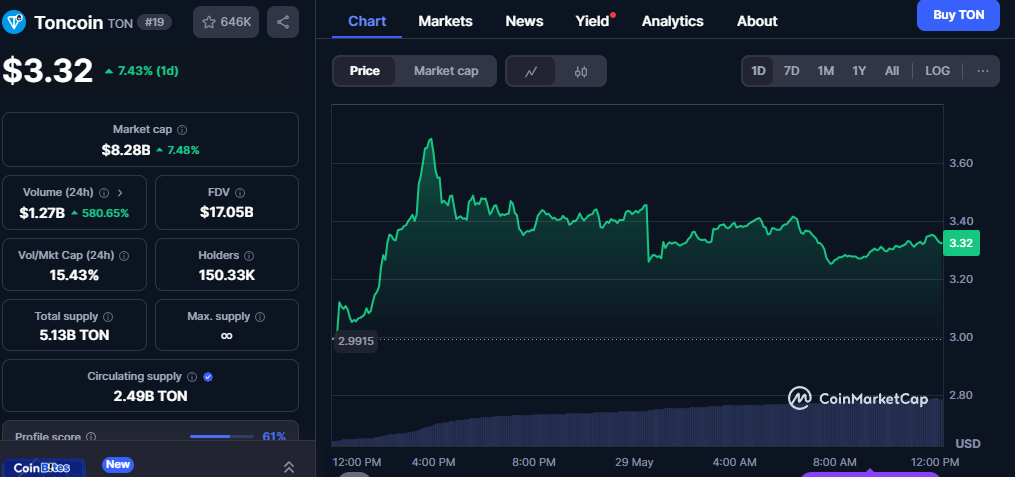Set chart range to 1M
Image resolution: width=1015 pixels, height=477 pixels.
(x=825, y=71)
